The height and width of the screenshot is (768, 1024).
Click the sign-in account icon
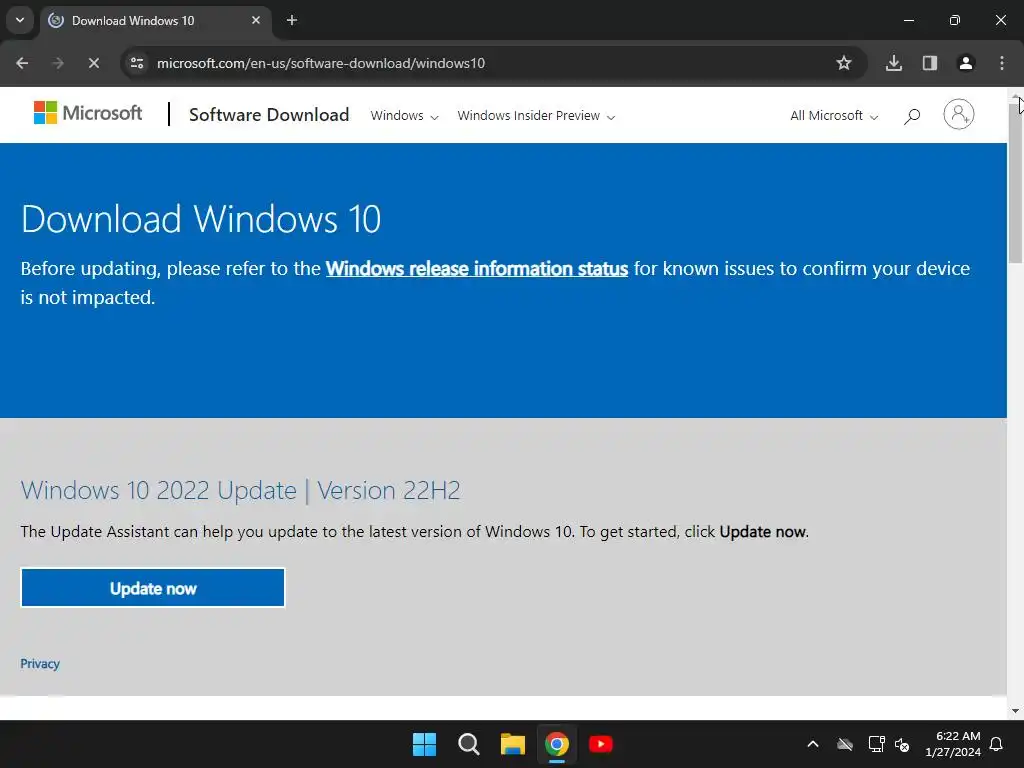click(959, 114)
